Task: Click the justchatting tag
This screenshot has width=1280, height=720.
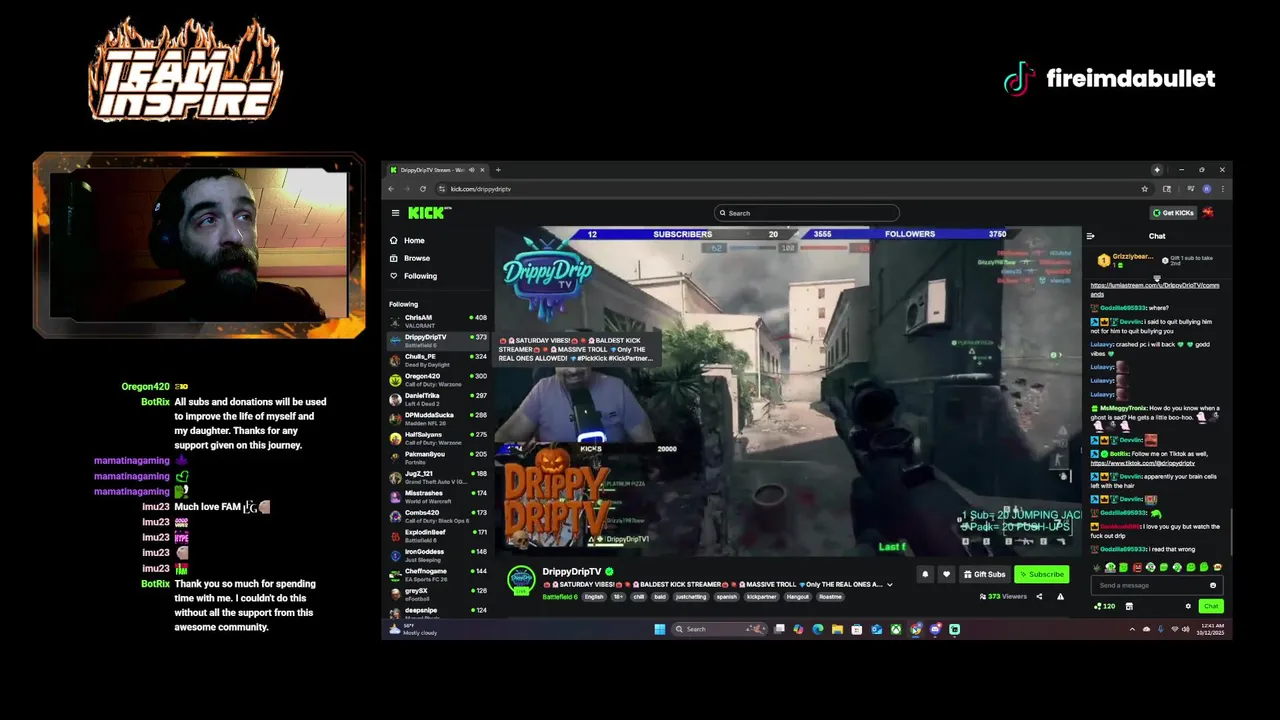Action: 691,597
